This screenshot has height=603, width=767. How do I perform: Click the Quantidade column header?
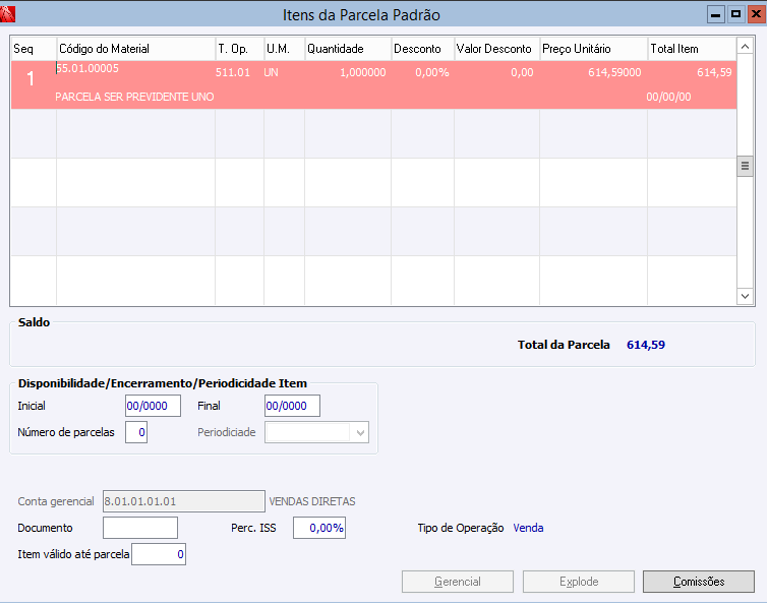pyautogui.click(x=348, y=49)
